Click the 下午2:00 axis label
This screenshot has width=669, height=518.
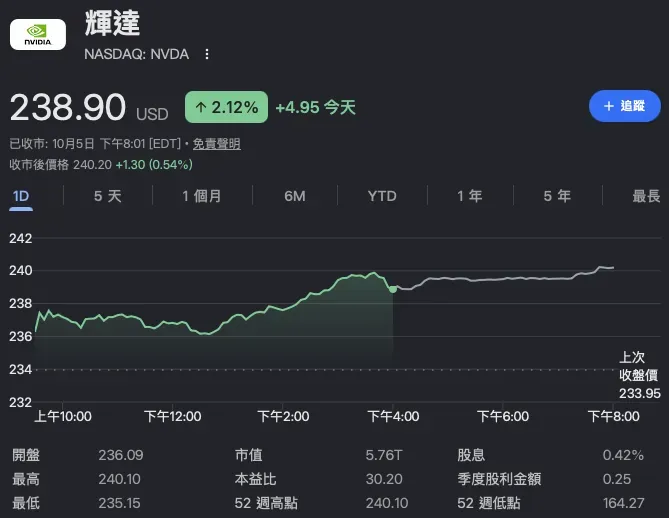tap(283, 416)
